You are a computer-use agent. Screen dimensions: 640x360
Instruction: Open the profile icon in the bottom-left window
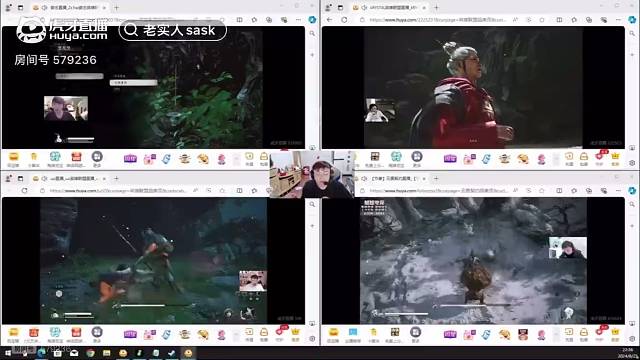point(9,179)
